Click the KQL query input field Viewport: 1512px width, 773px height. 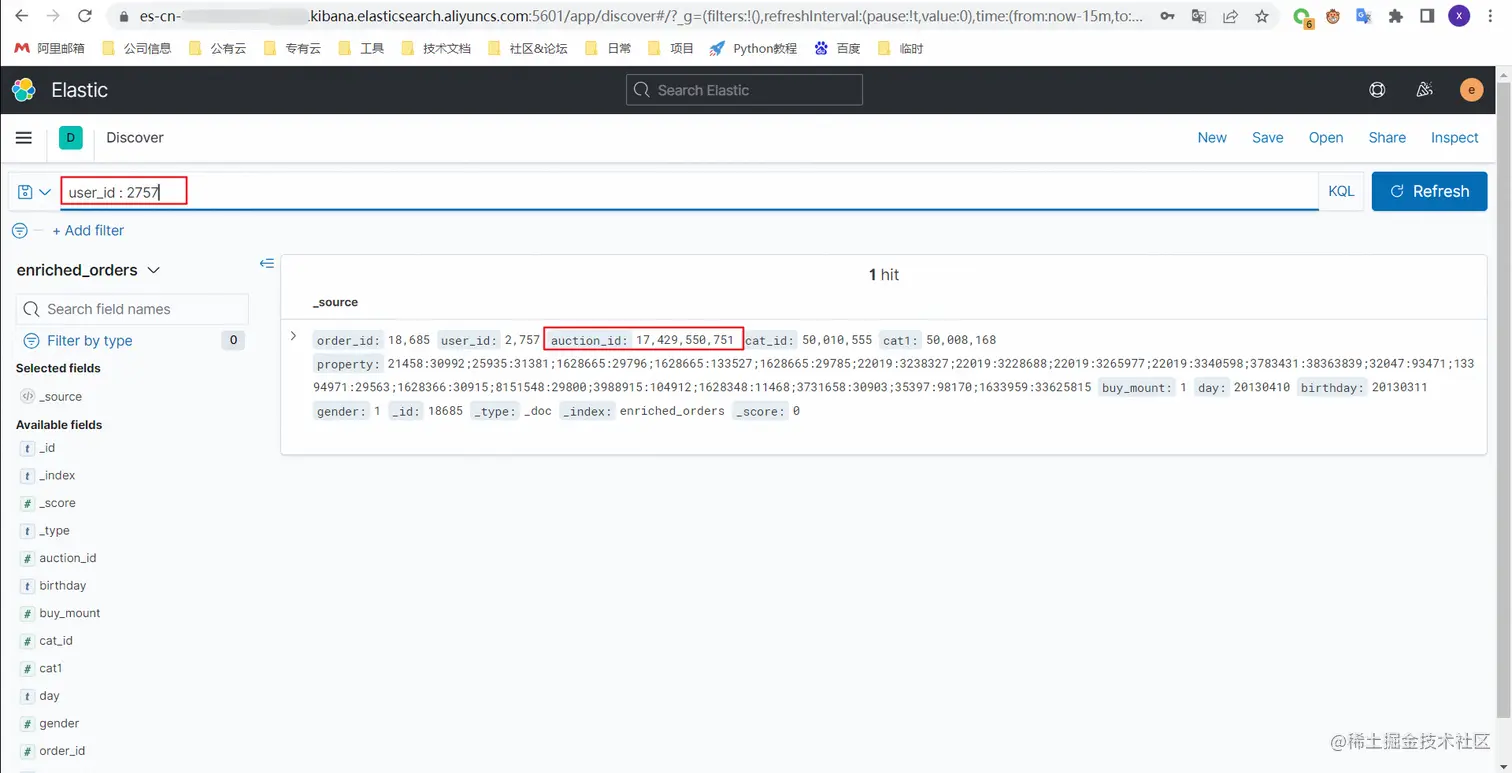pyautogui.click(x=688, y=192)
